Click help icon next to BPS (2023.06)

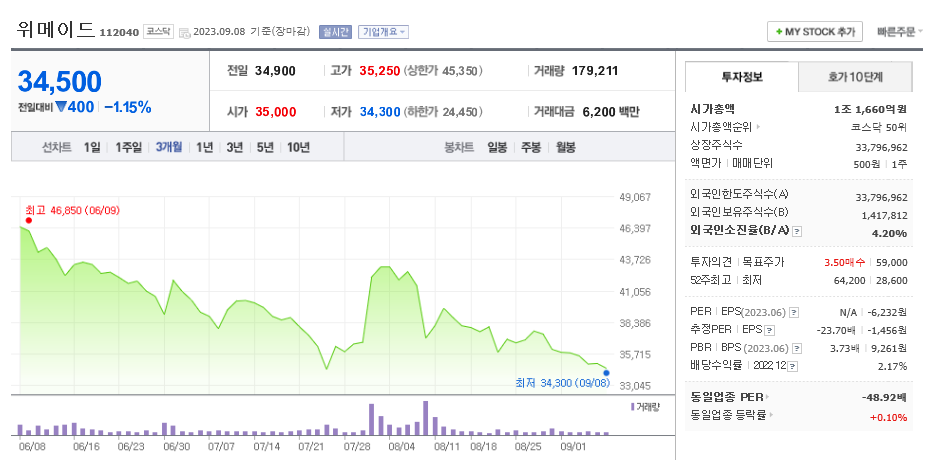coord(797,348)
